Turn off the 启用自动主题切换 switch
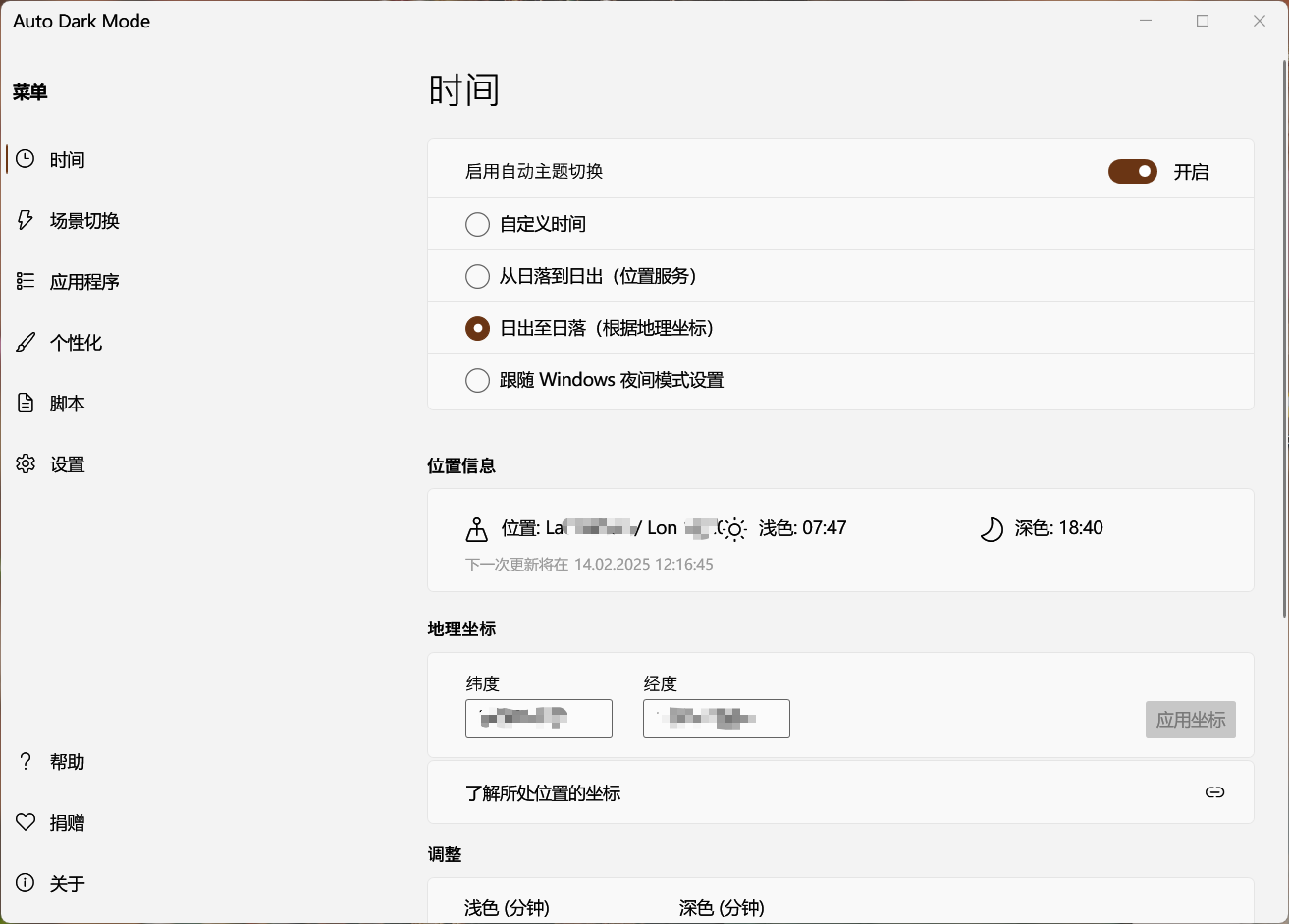1289x924 pixels. 1133,172
